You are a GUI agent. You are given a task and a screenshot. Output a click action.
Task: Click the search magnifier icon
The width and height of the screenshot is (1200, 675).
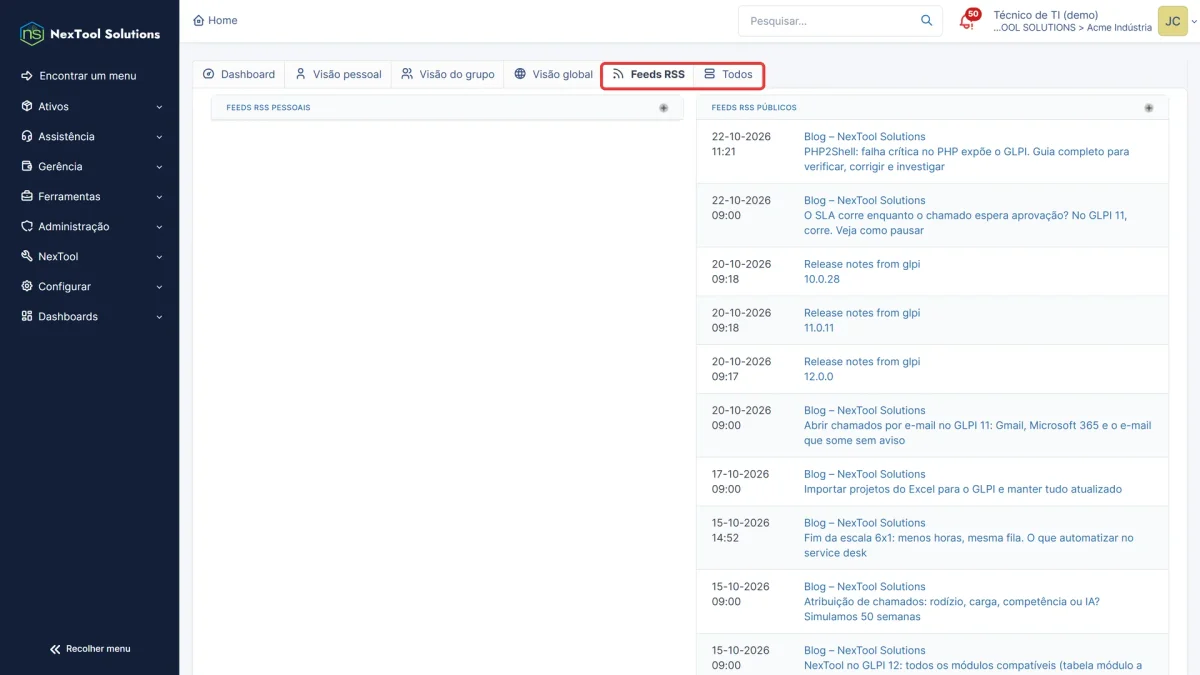click(927, 20)
